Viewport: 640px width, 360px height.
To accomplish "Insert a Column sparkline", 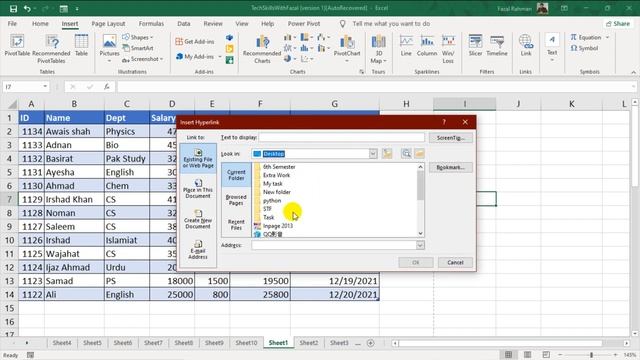I will coord(427,46).
